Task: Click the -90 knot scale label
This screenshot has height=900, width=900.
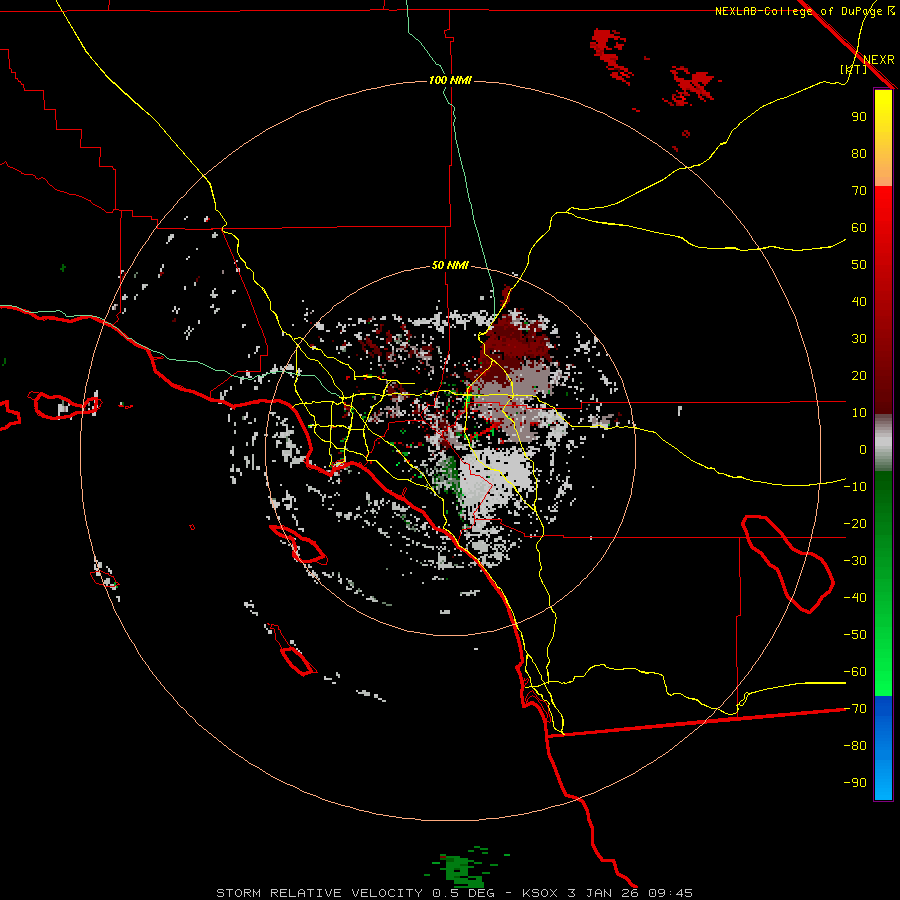Action: [855, 783]
